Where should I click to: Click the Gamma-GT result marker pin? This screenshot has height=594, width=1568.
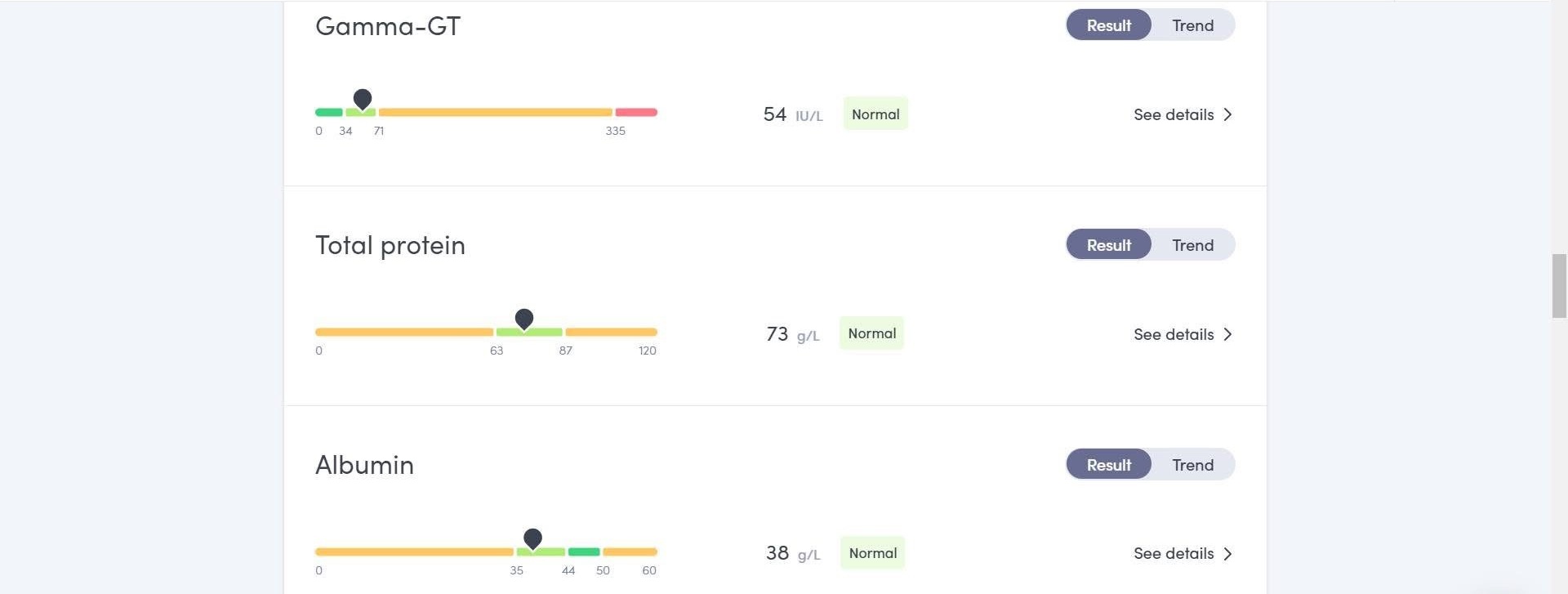363,99
